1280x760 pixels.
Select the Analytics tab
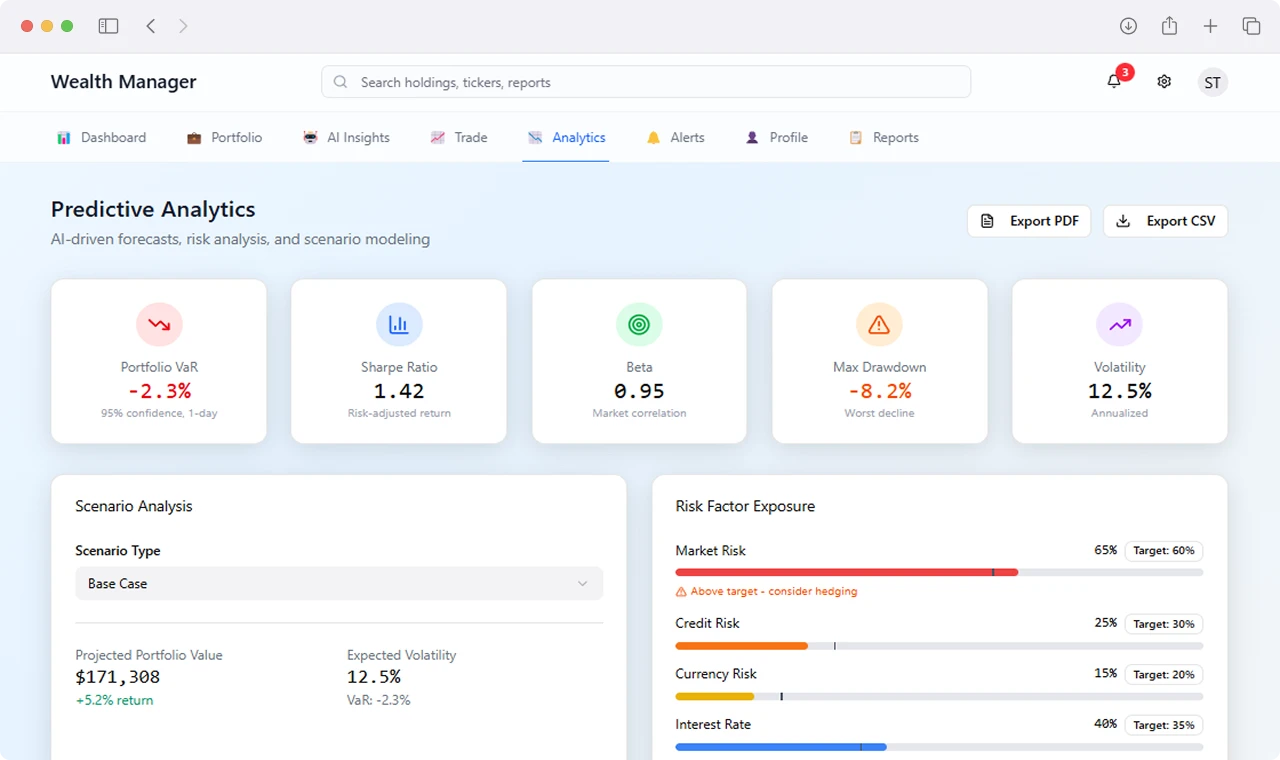[566, 137]
